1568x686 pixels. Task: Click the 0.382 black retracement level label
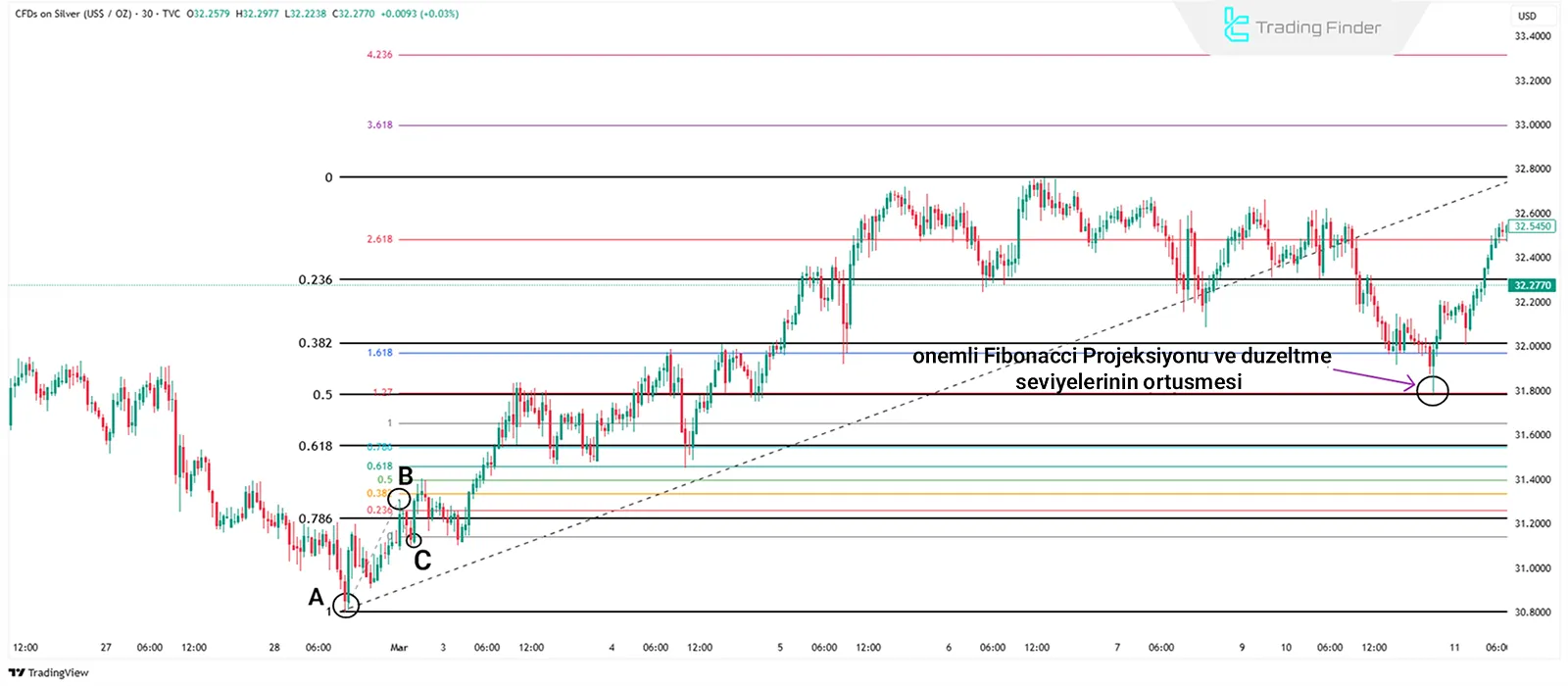316,343
